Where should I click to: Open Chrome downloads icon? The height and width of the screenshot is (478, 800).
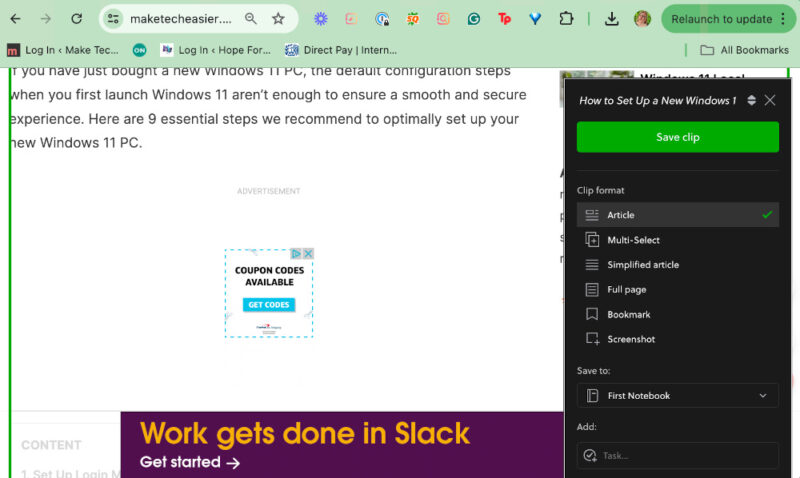point(611,19)
